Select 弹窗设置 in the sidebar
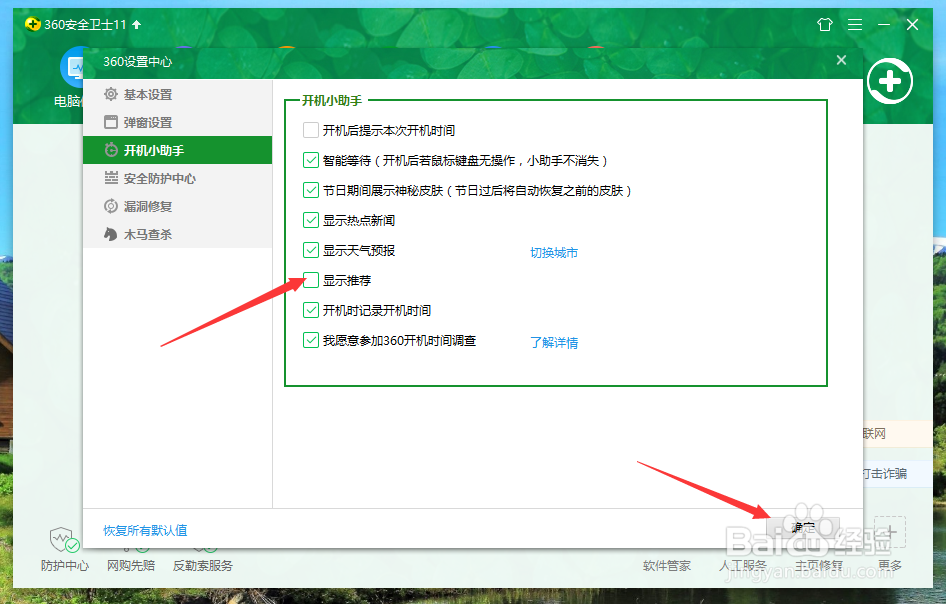This screenshot has width=946, height=604. pos(177,122)
